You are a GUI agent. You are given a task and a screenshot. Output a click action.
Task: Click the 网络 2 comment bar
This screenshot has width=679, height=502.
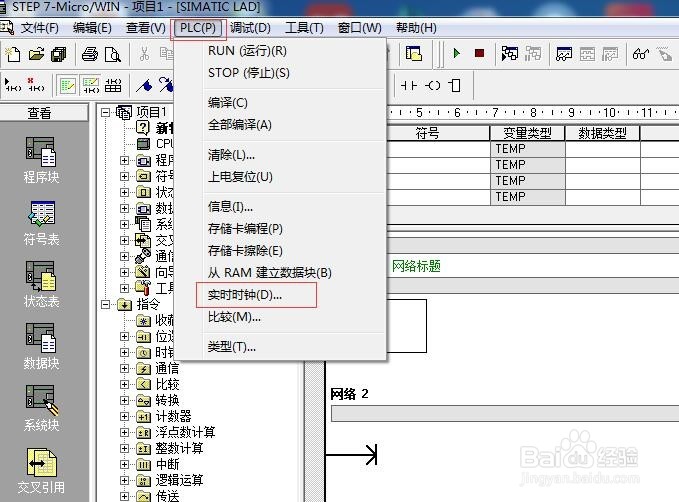(505, 413)
